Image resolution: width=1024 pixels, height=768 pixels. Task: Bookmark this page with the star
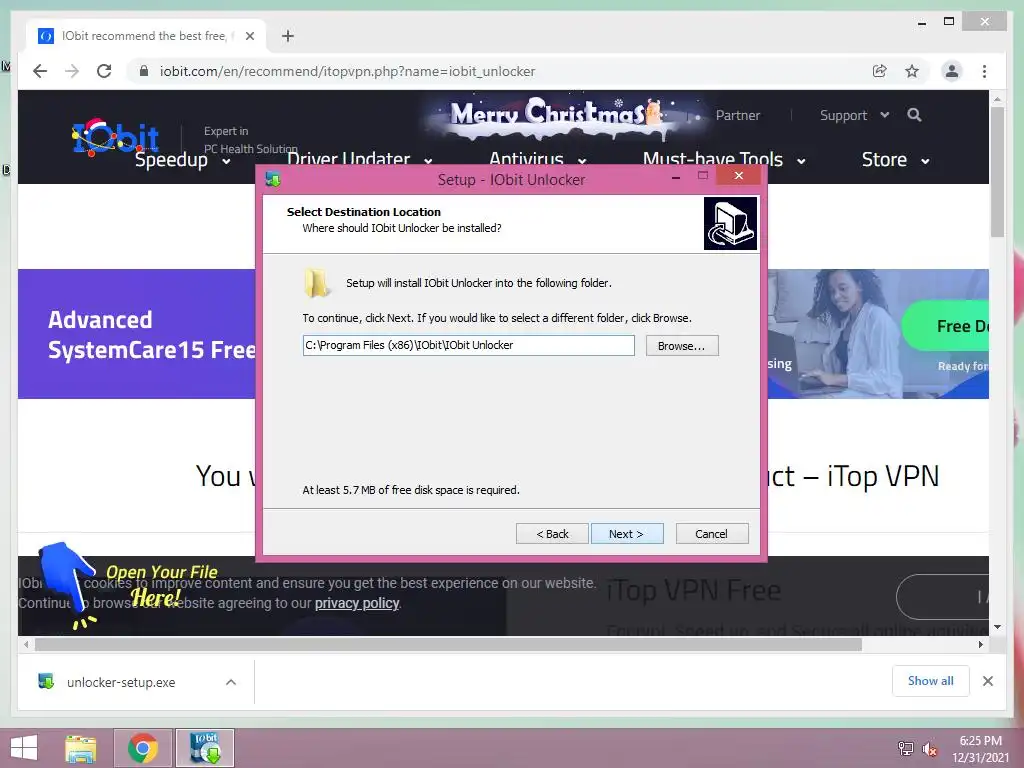(x=912, y=71)
